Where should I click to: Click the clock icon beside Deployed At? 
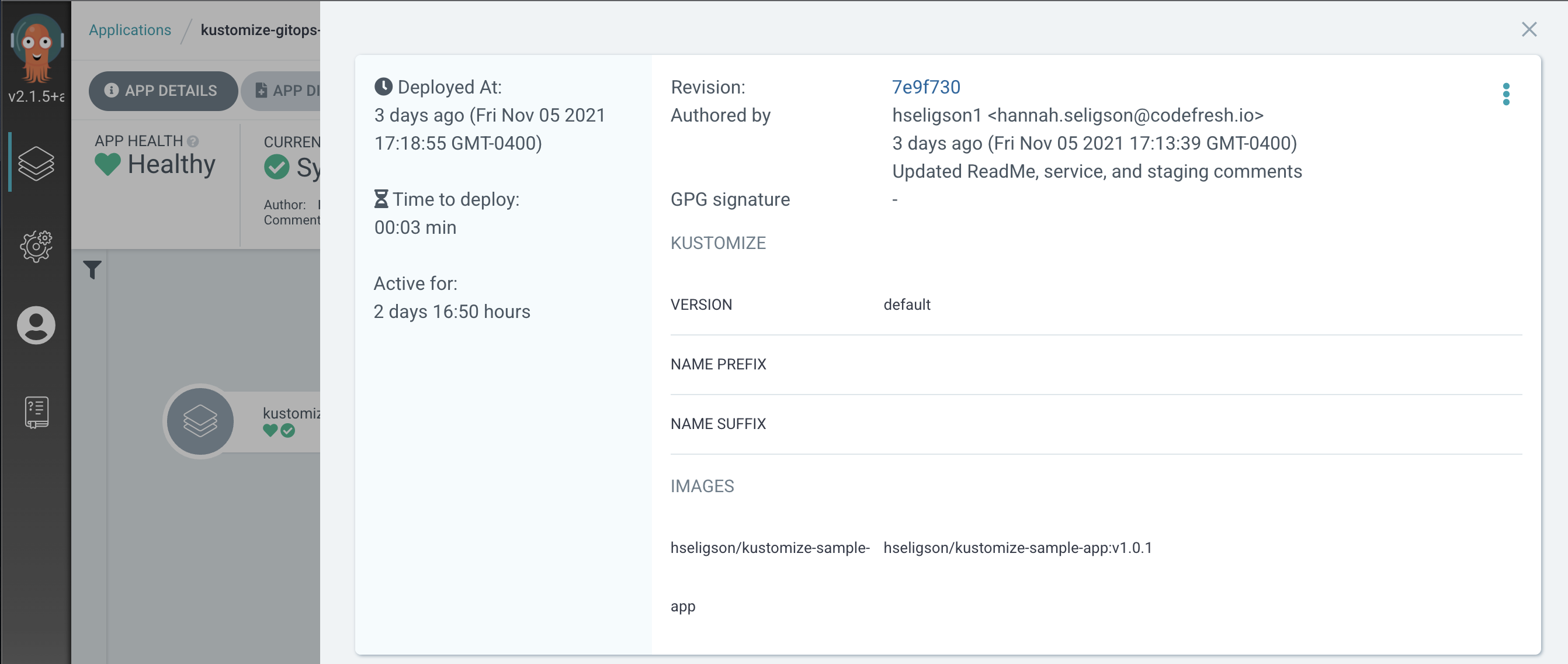(383, 87)
